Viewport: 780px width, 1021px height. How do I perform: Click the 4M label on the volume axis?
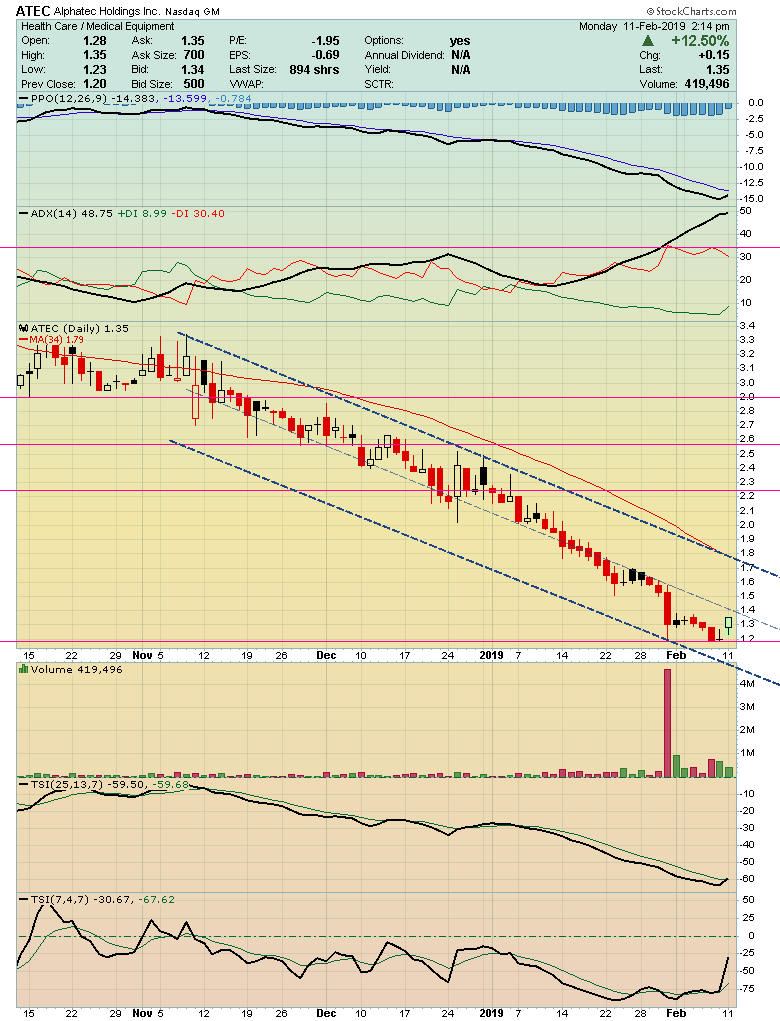(746, 684)
